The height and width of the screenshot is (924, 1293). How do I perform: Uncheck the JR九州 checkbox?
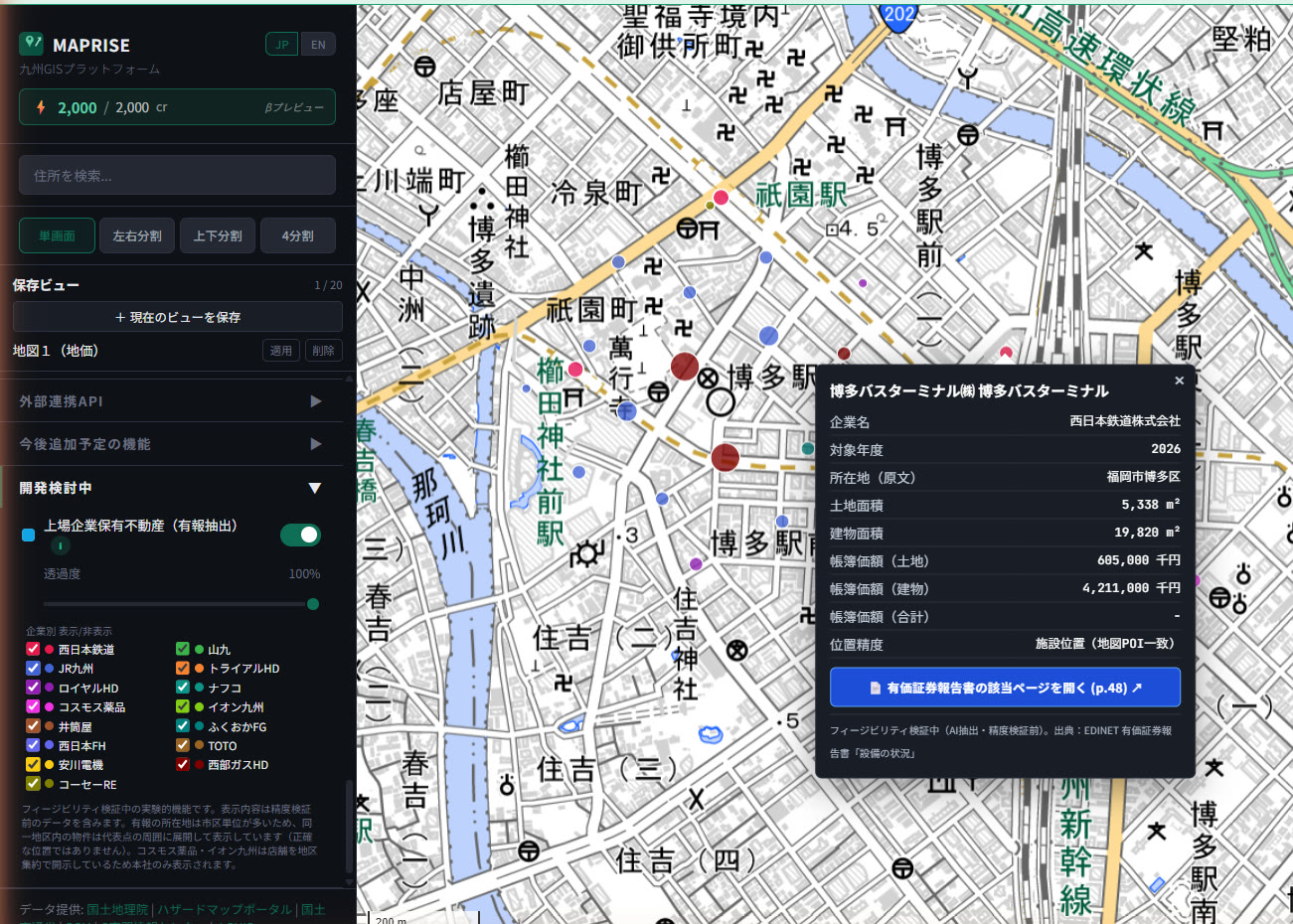coord(33,669)
